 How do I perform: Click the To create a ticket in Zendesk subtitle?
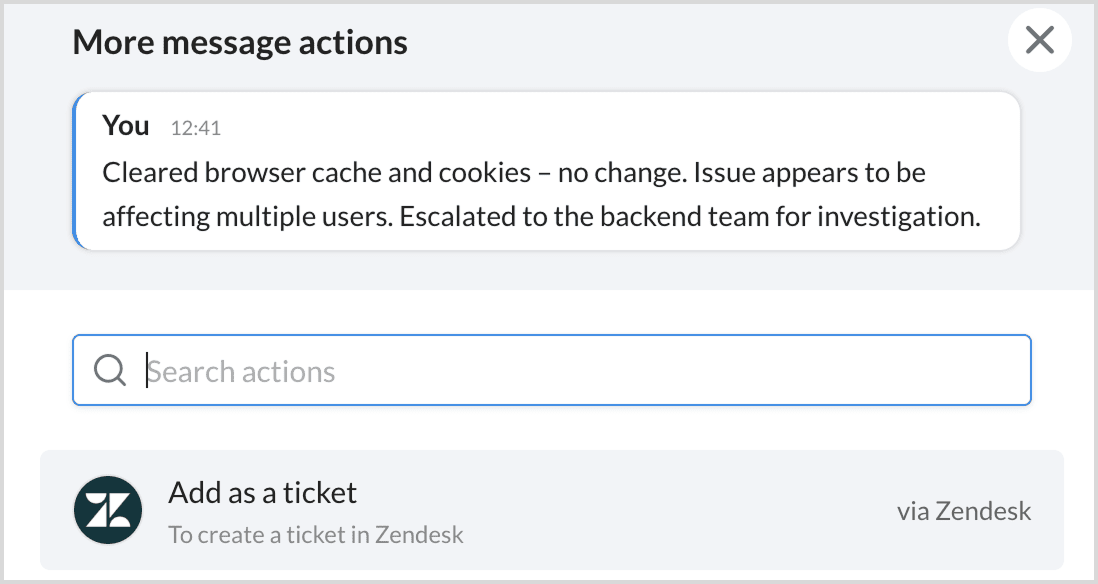[316, 534]
